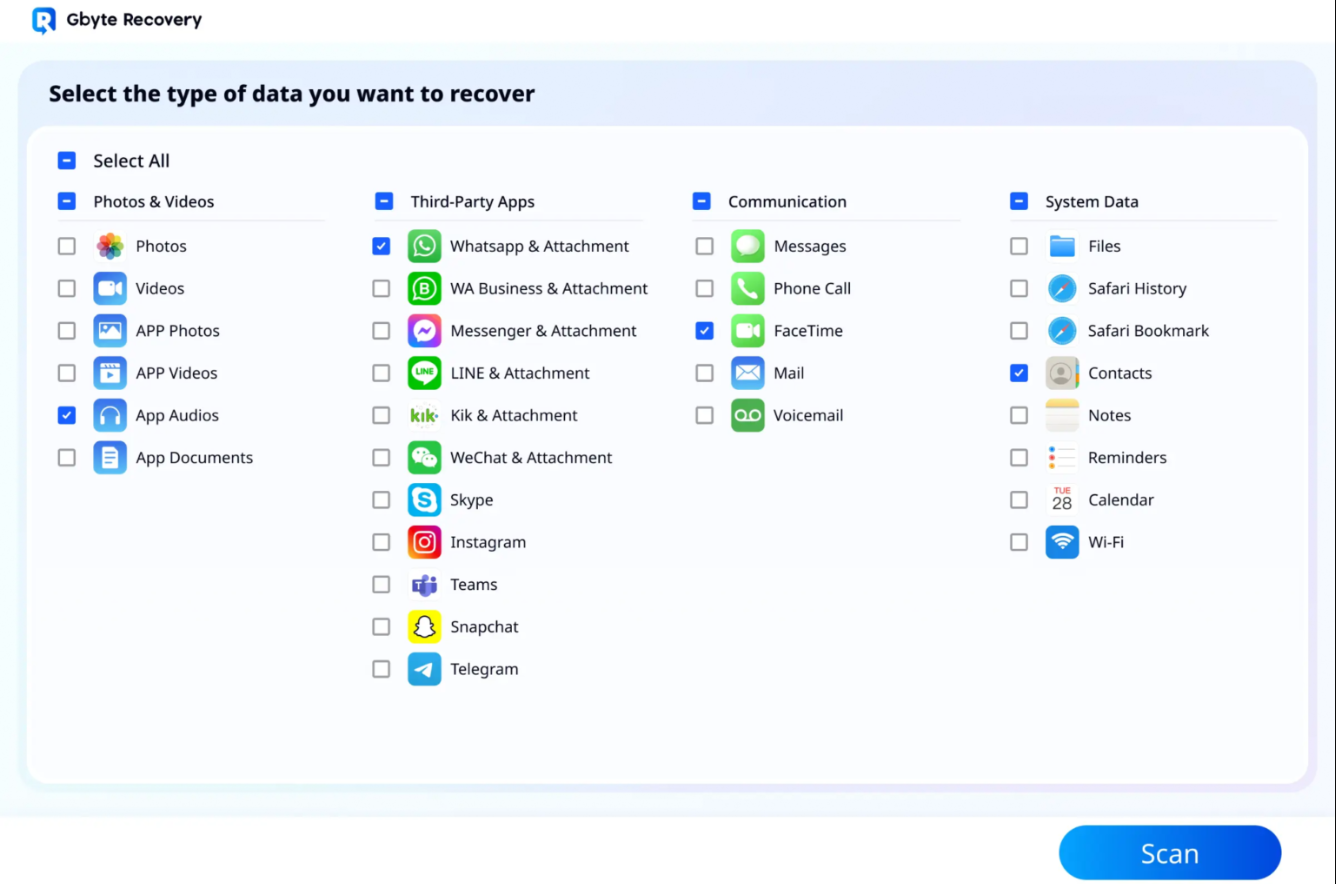Screen dimensions: 1336x884
Task: Click the WeChat & Attachment label
Action: [x=531, y=458]
